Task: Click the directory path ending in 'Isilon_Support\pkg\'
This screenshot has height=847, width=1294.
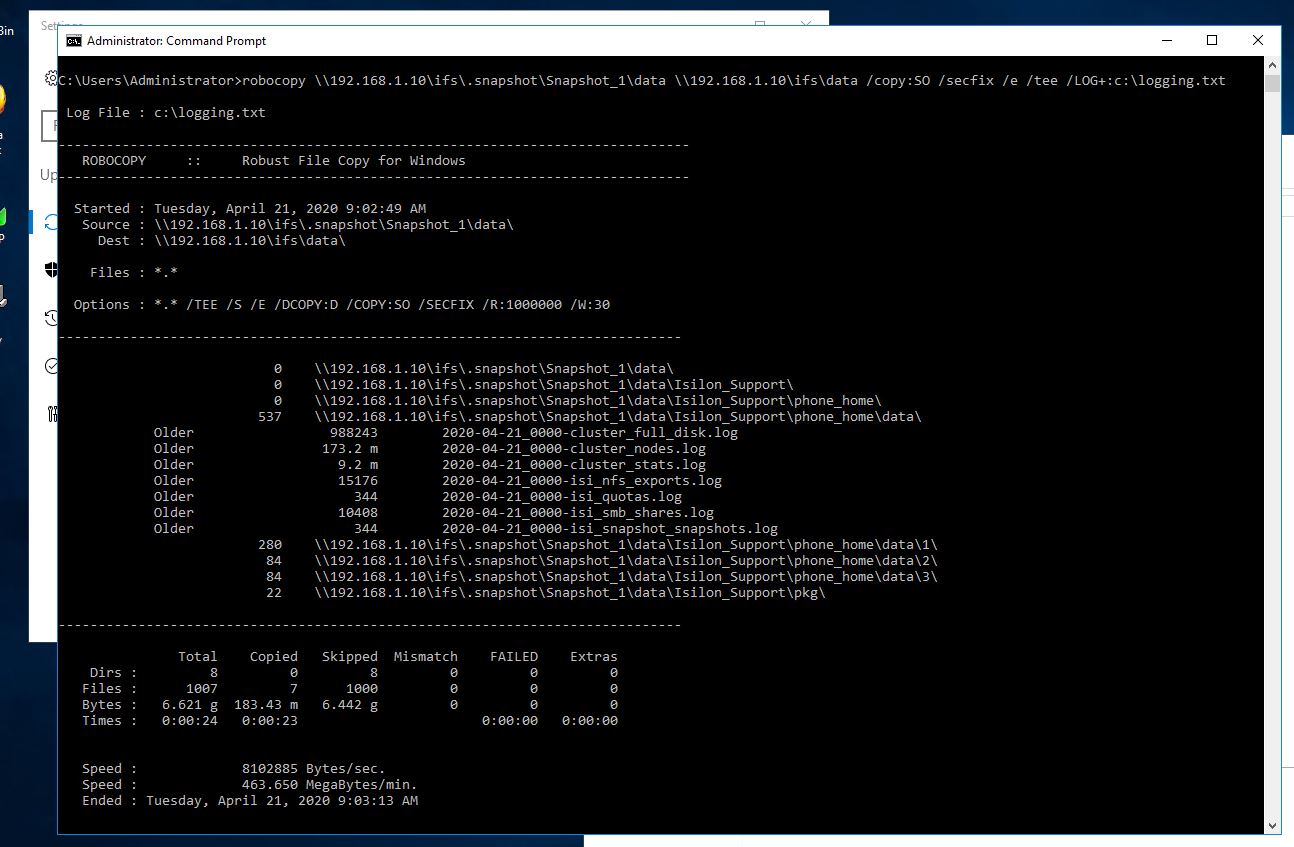Action: tap(570, 592)
